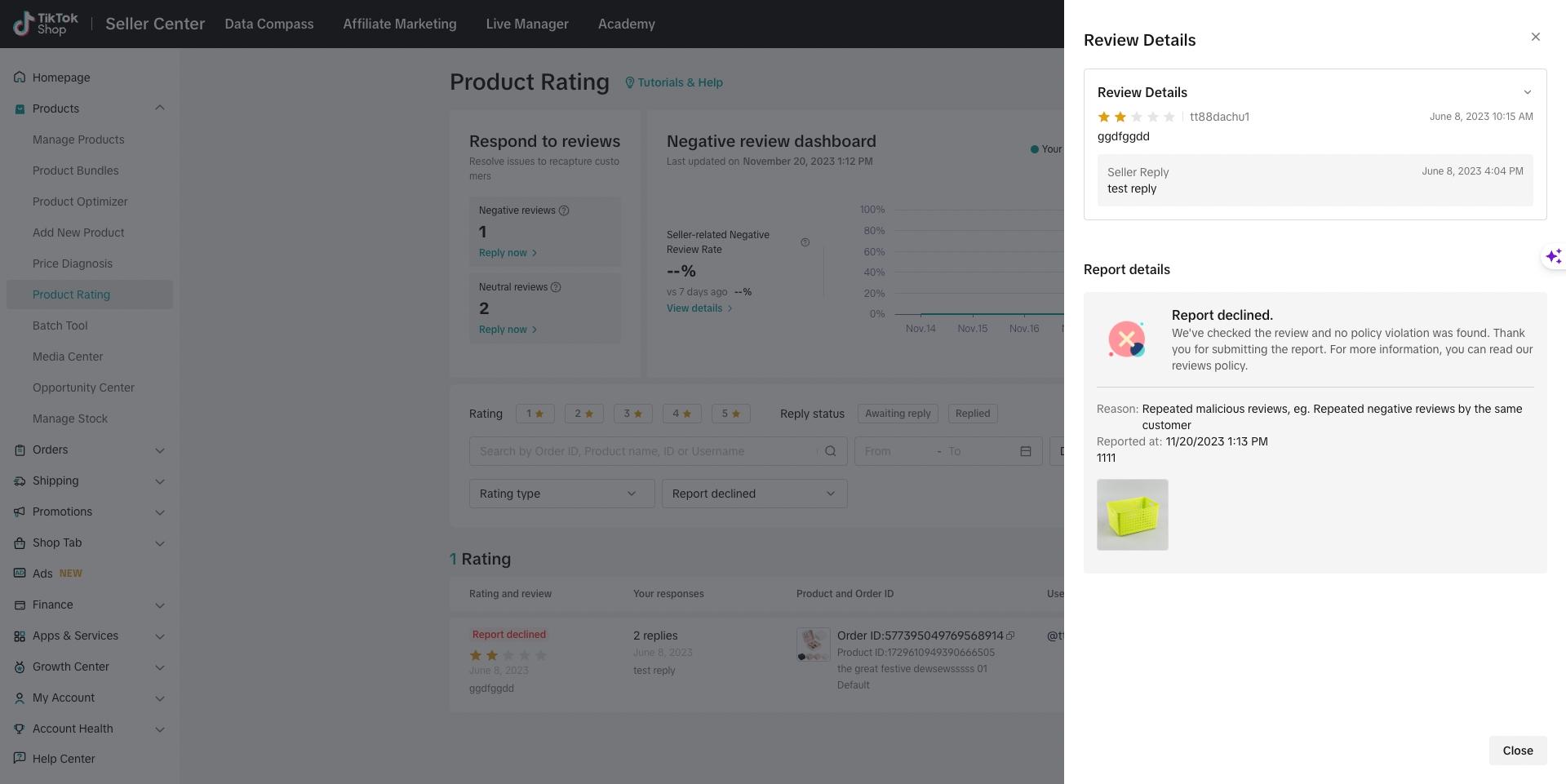This screenshot has width=1566, height=784.
Task: Open Data Compass in top navigation
Action: 269,24
